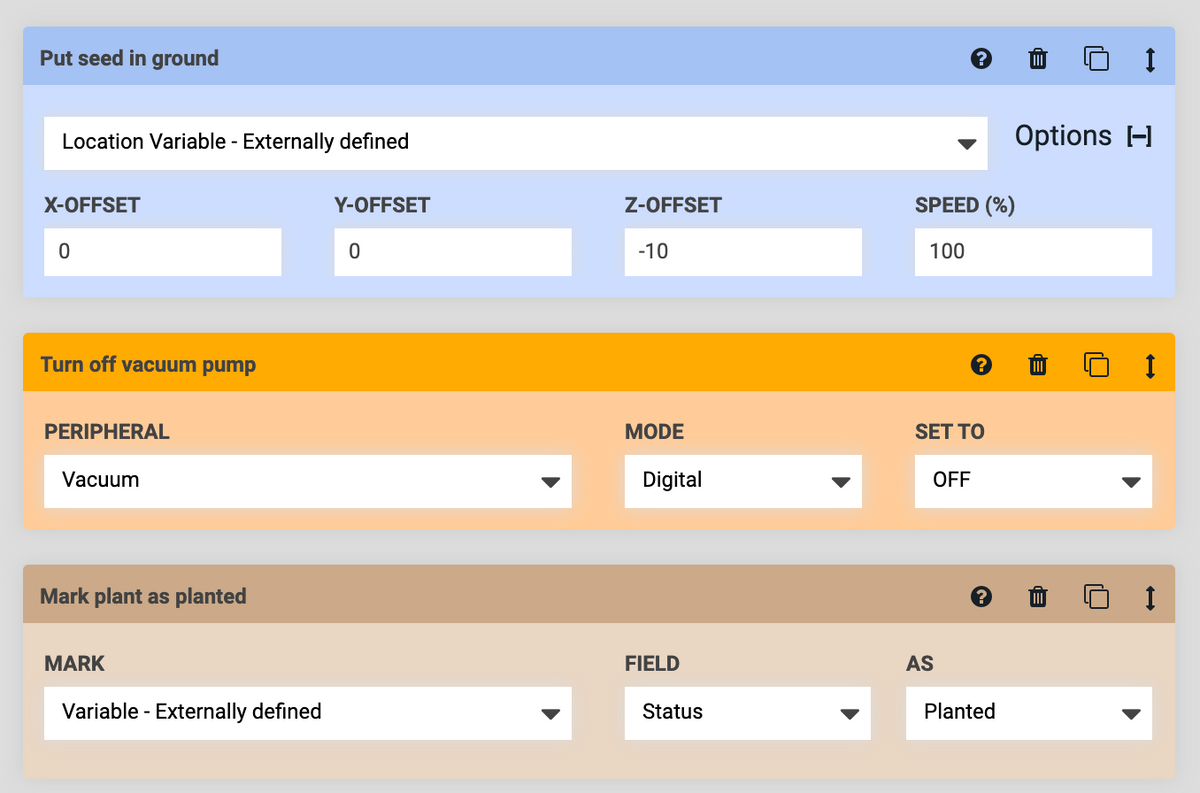The image size is (1200, 793).
Task: Duplicate the Turn off vacuum pump step
Action: point(1096,365)
